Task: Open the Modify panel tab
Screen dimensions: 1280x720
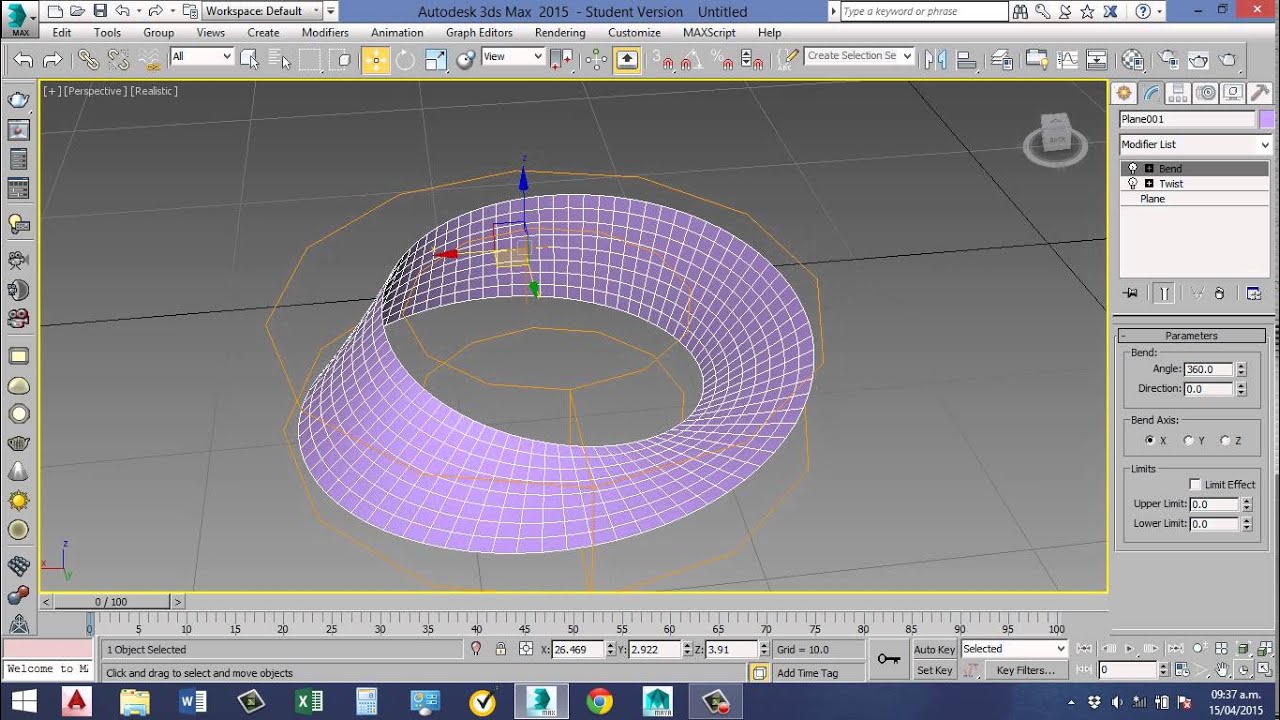Action: pos(1151,93)
